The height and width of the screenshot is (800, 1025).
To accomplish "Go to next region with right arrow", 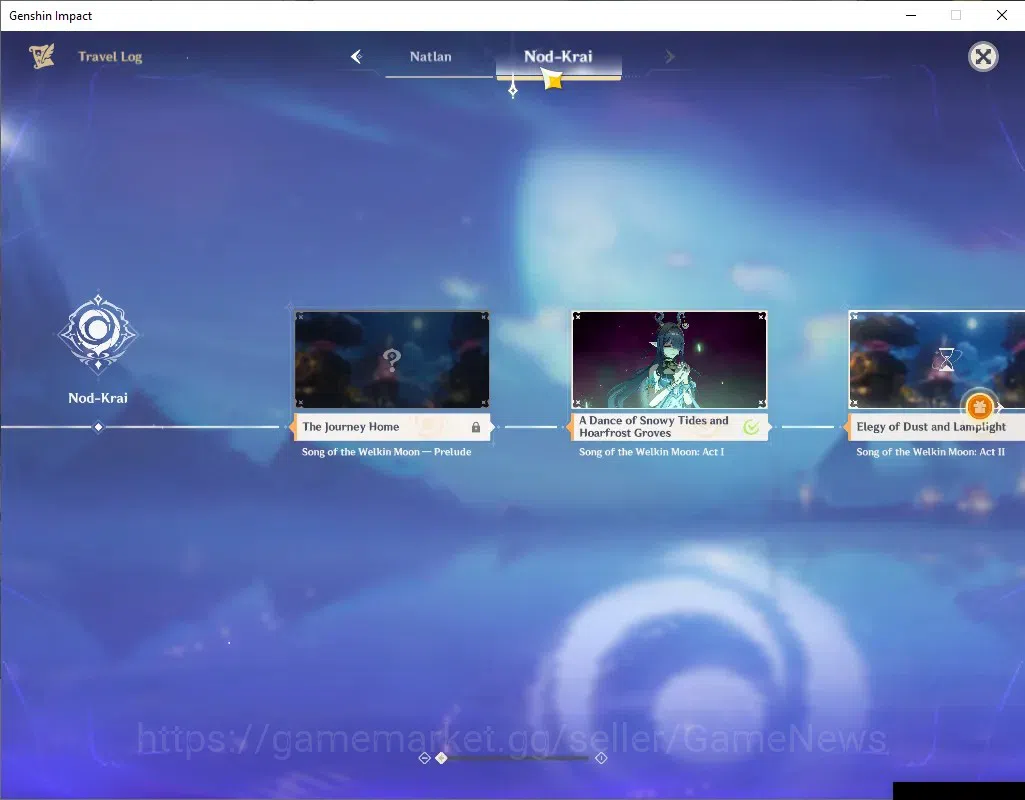I will click(x=669, y=57).
